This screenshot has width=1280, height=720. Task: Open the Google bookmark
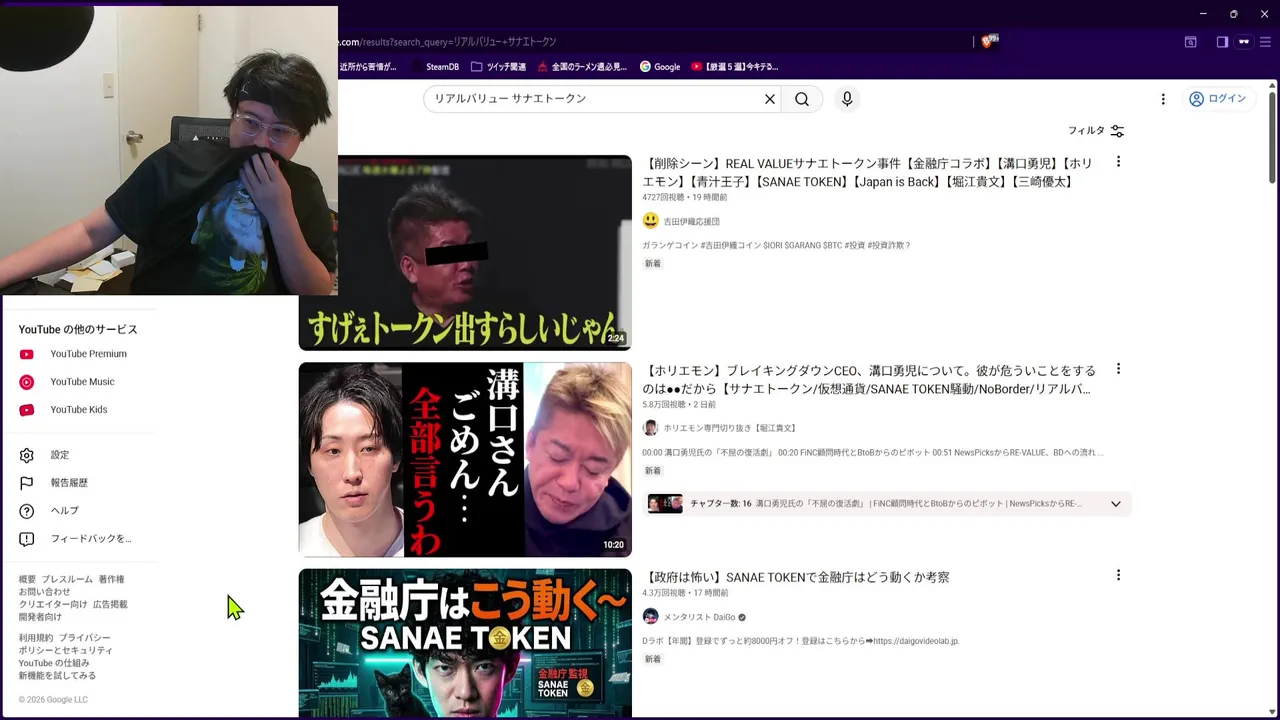(659, 67)
